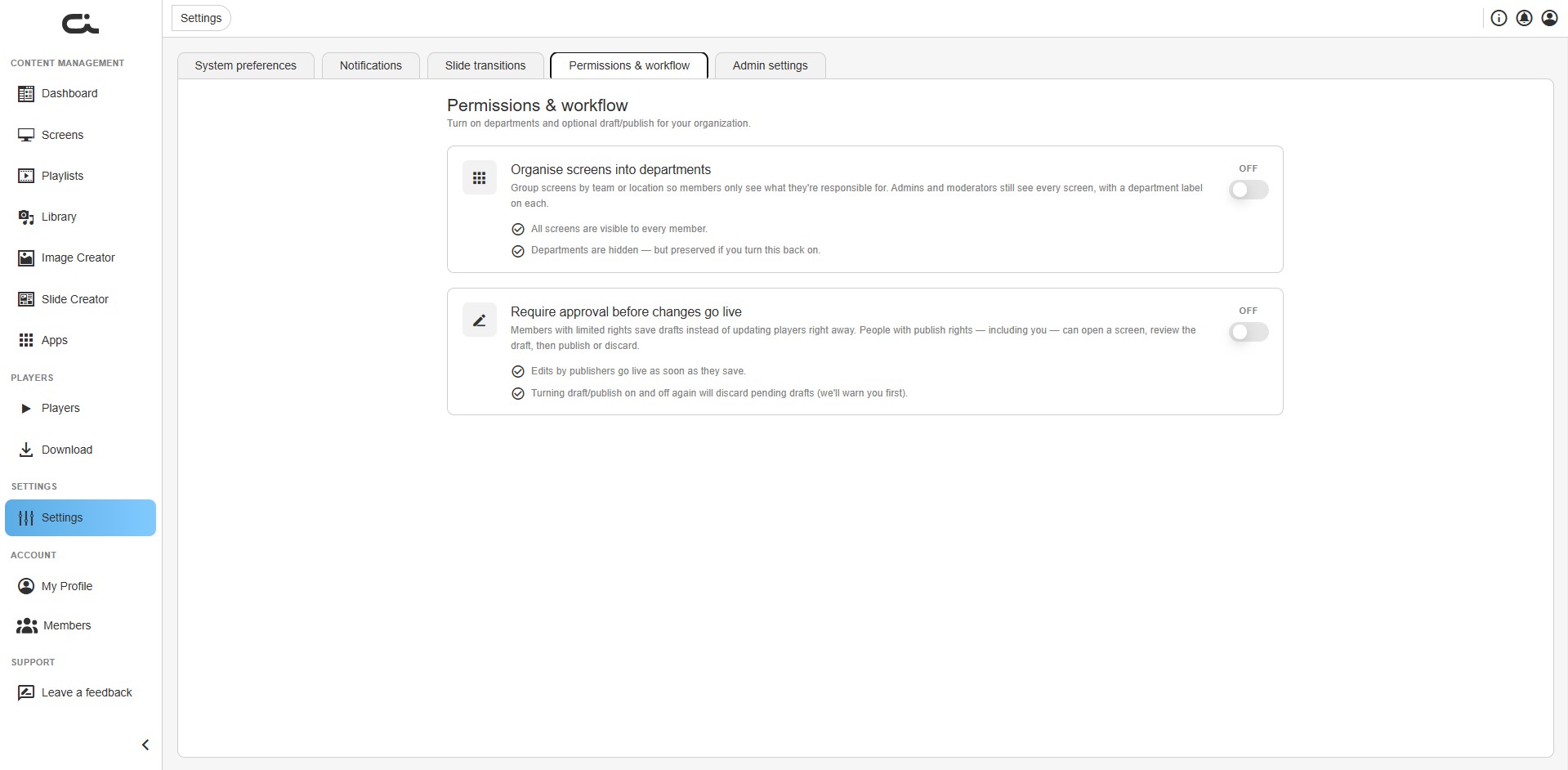Click the Download arrow icon
This screenshot has height=770, width=1568.
(x=26, y=450)
